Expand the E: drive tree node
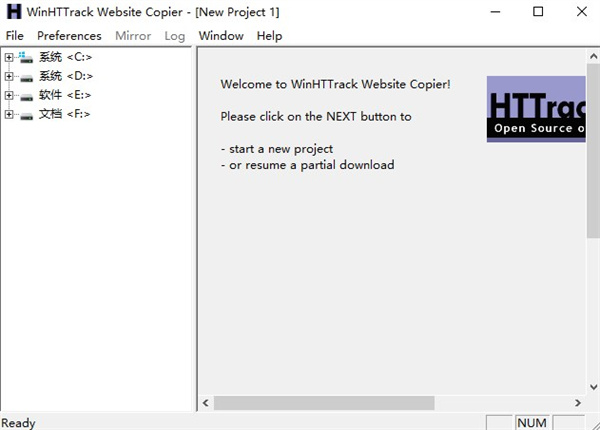Viewport: 600px width, 430px height. [x=9, y=95]
